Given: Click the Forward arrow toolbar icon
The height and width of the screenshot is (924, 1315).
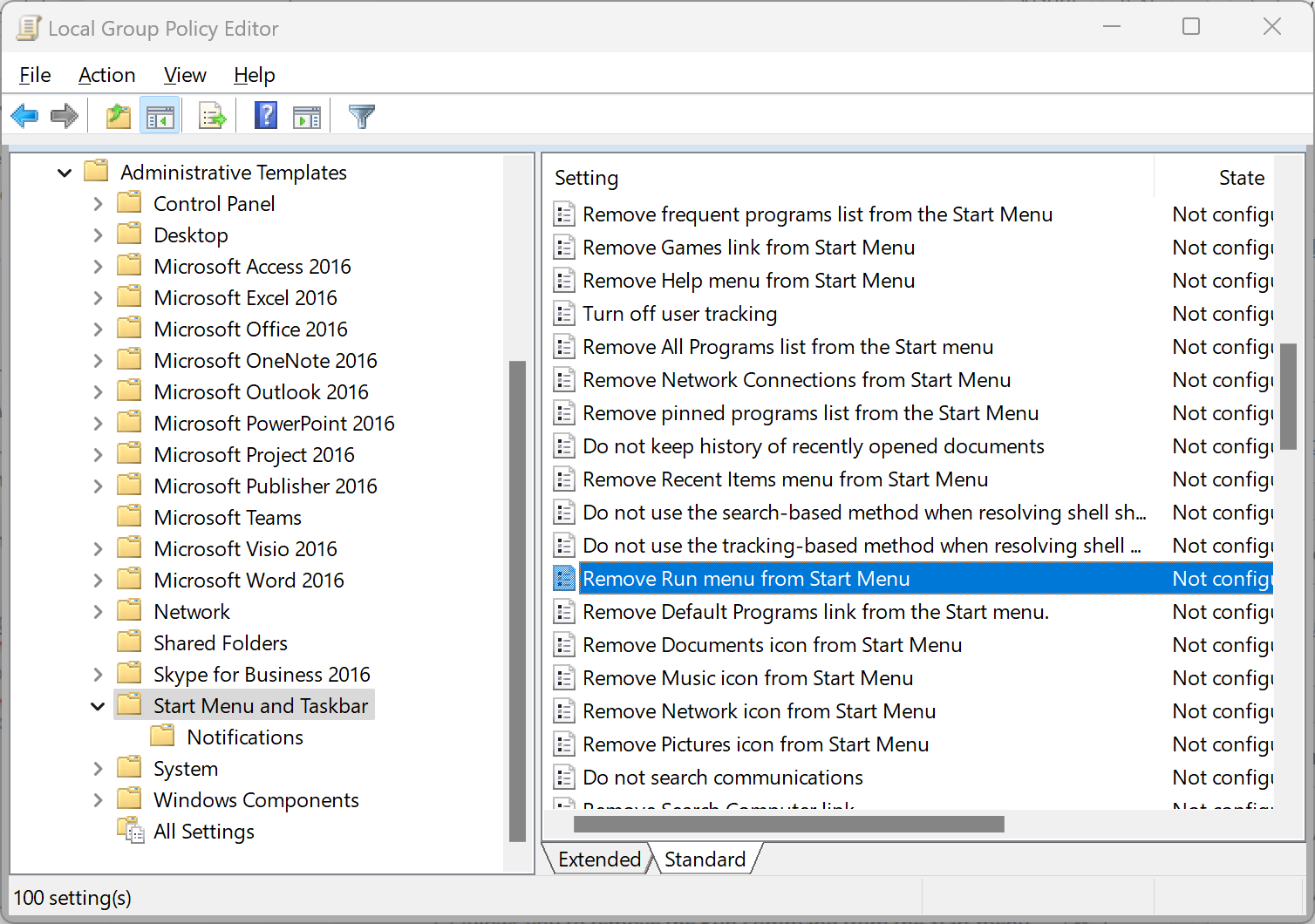Looking at the screenshot, I should pyautogui.click(x=65, y=116).
